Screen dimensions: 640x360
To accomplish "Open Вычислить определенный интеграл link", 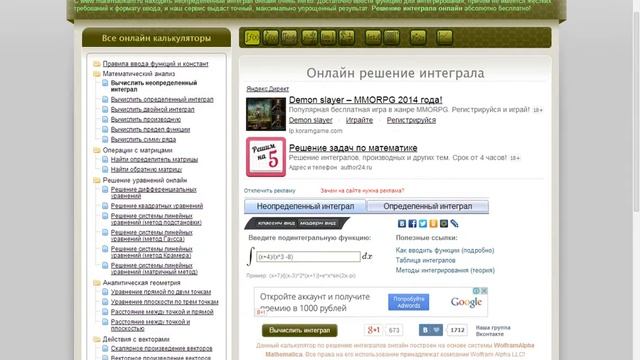I will coord(162,99).
